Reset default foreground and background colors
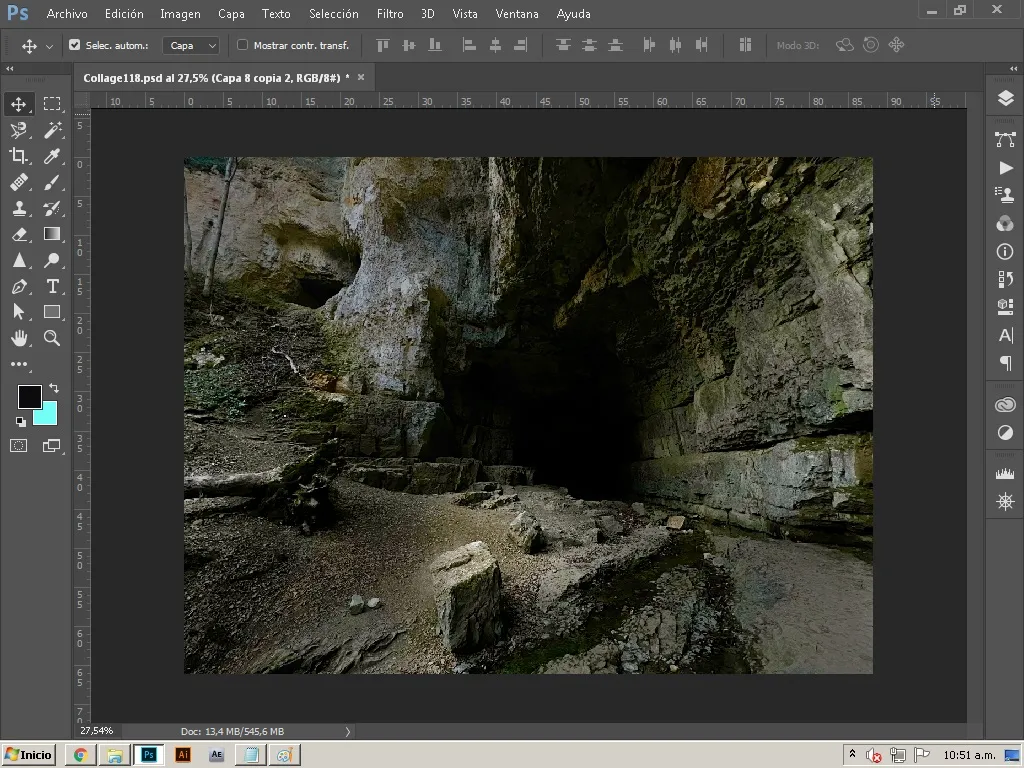 pyautogui.click(x=21, y=422)
